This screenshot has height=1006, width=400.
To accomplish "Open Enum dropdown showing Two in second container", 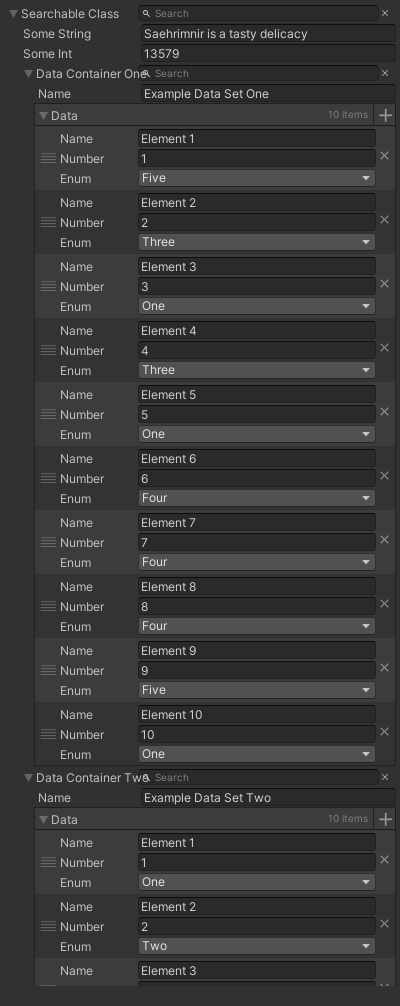I will (257, 946).
